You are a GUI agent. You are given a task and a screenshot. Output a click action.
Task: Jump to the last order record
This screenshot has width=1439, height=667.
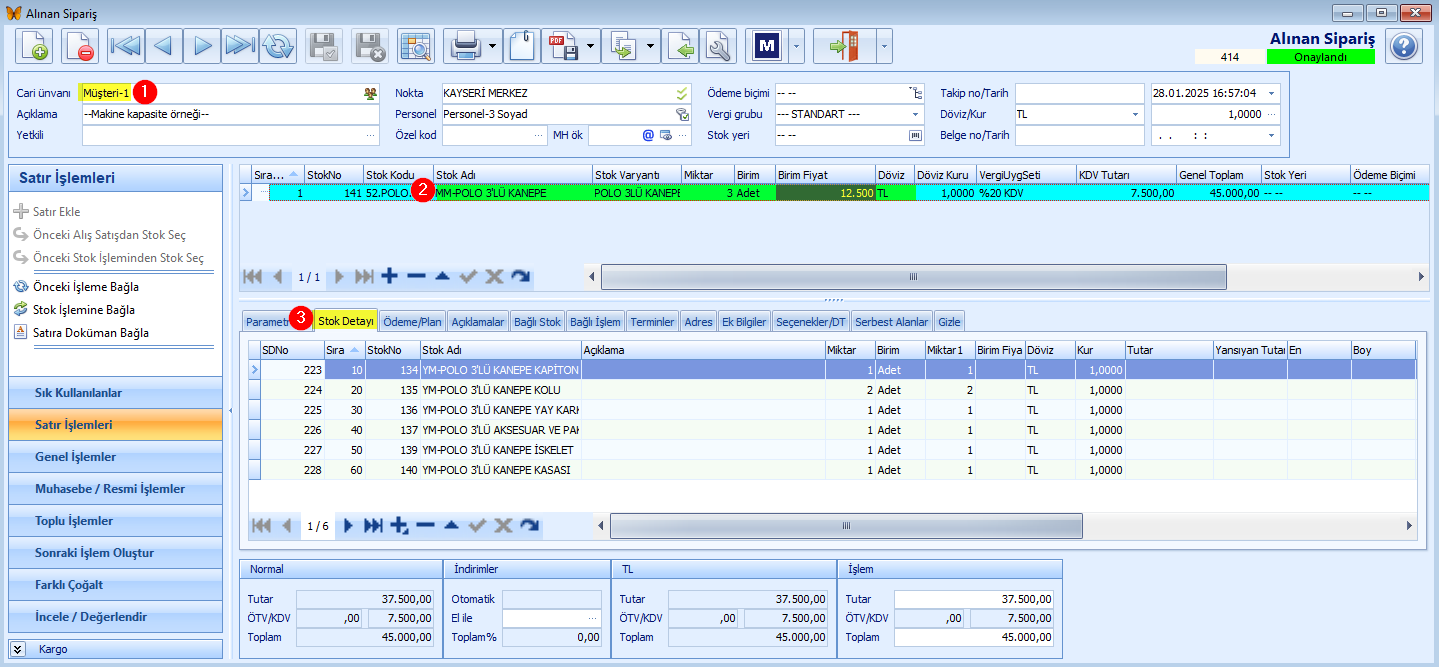pos(240,46)
